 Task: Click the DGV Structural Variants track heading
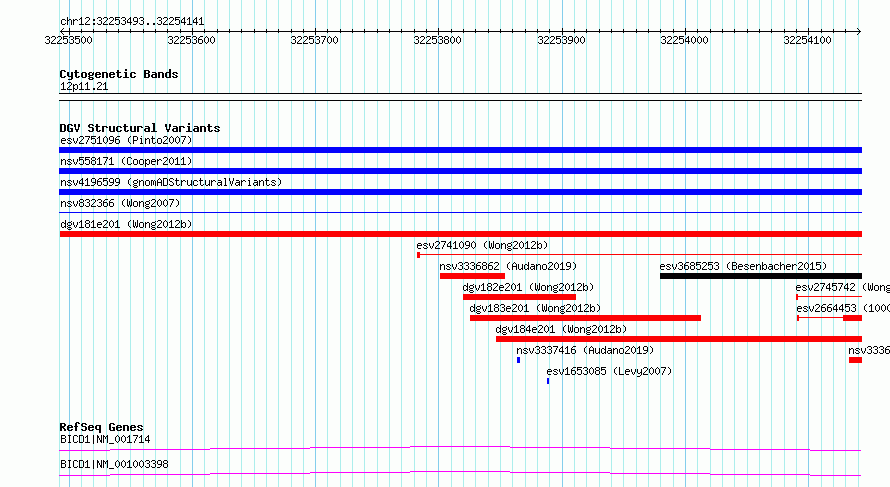coord(140,128)
